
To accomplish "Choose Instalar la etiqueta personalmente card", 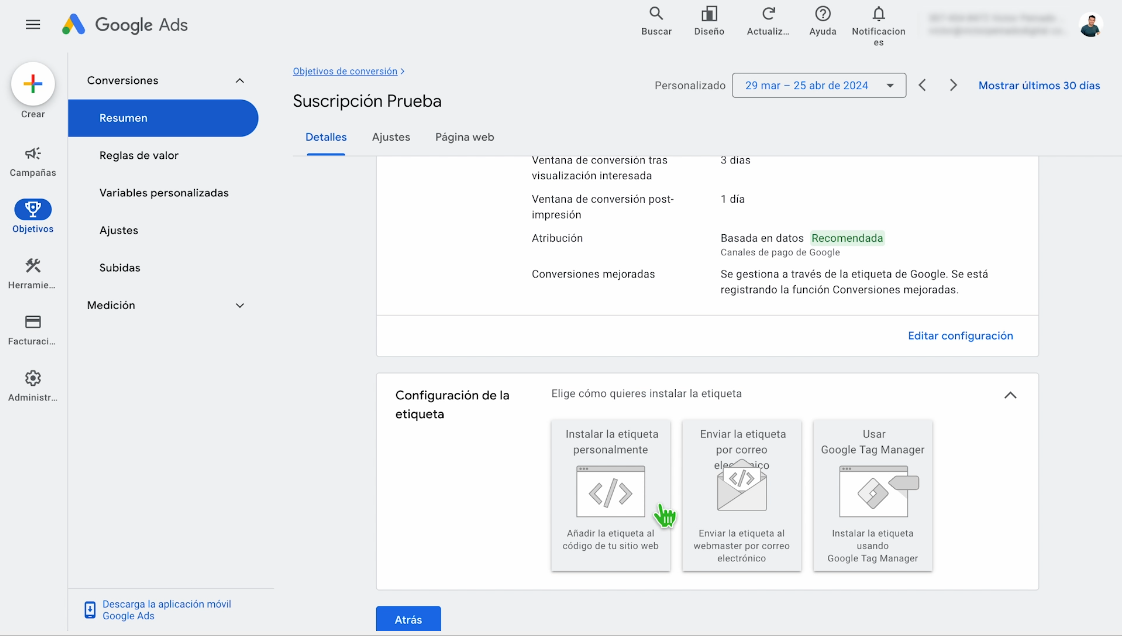I will click(610, 495).
